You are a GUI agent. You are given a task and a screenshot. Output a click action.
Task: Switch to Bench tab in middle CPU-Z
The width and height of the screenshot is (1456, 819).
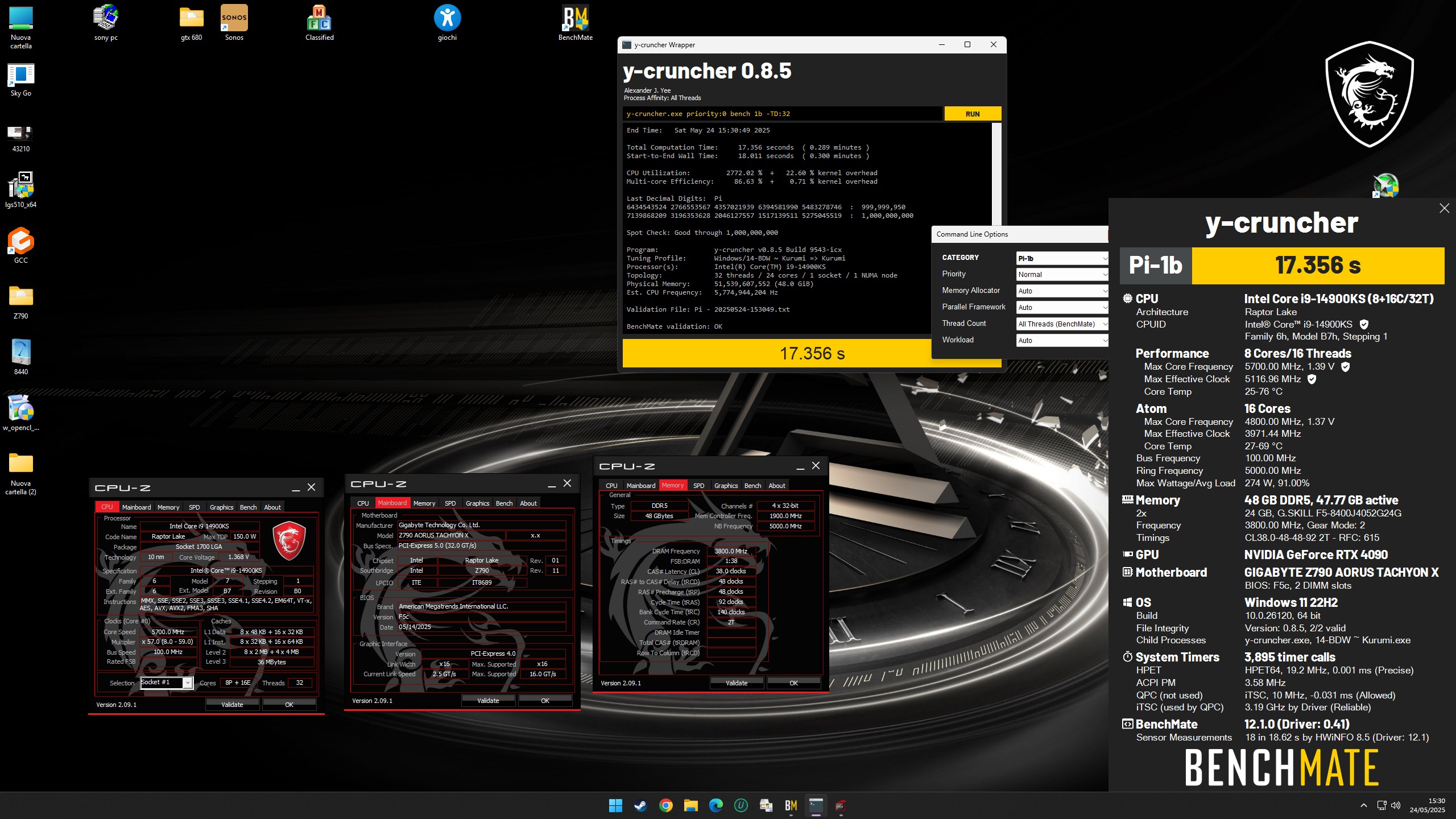pos(504,503)
